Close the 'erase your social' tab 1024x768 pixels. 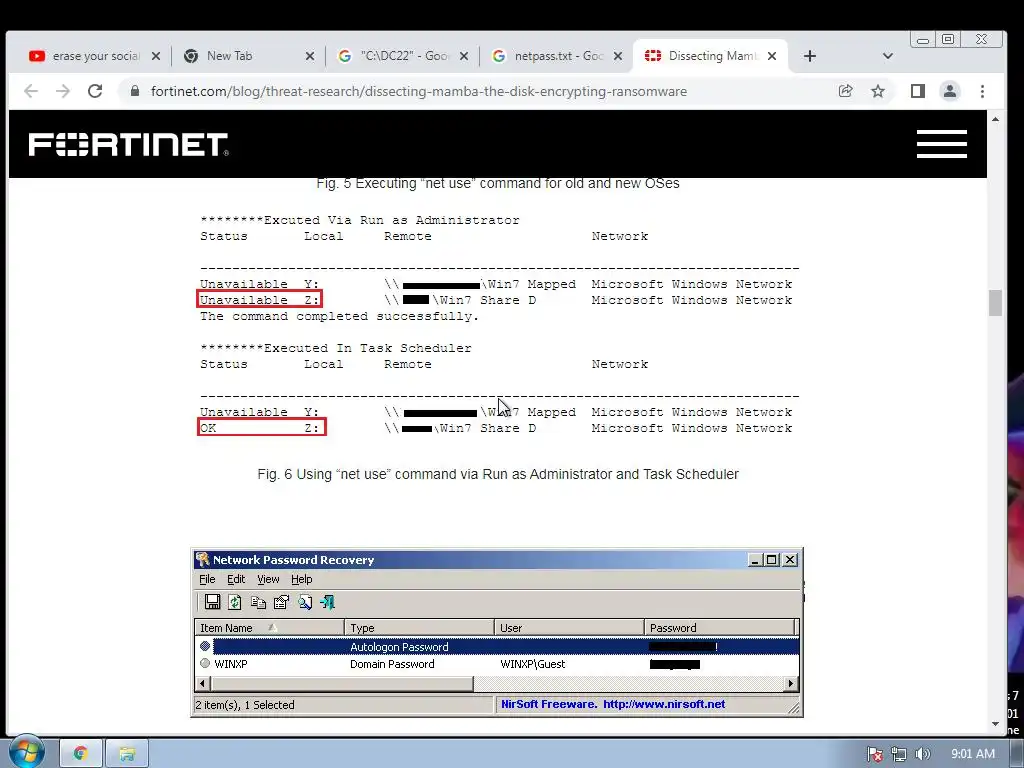point(155,56)
